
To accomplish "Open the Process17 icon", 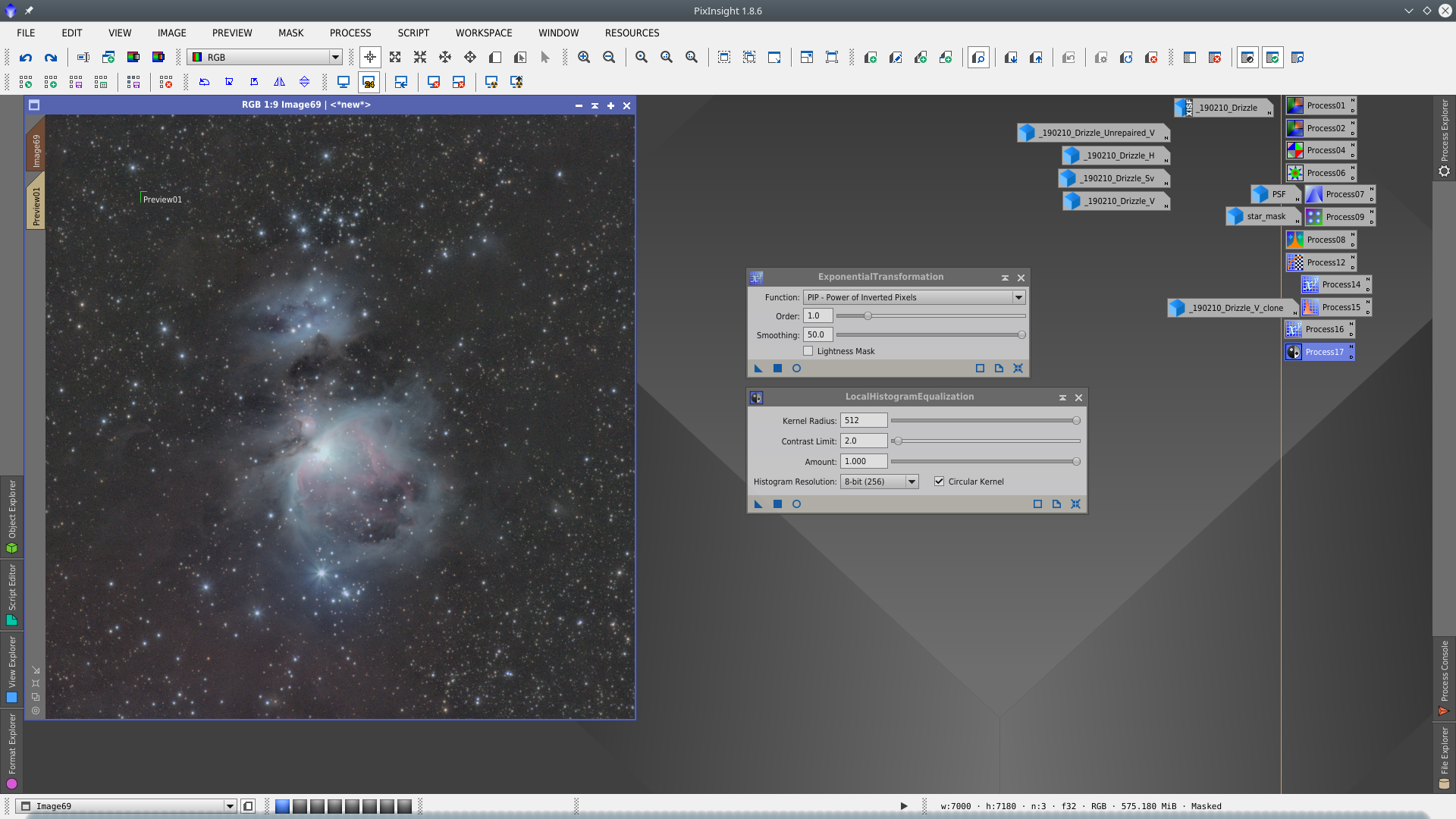I will 1319,352.
